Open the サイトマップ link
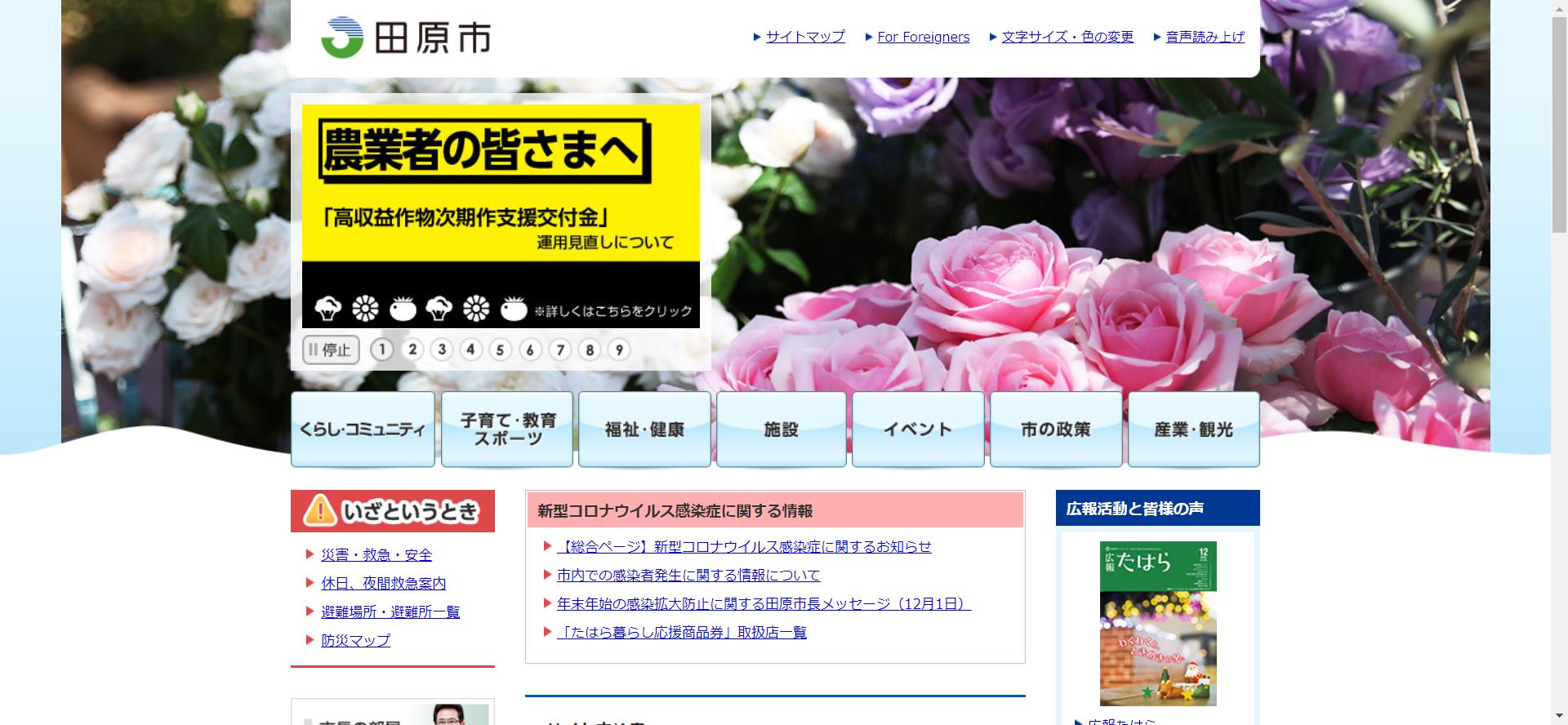This screenshot has height=725, width=1568. [x=804, y=37]
